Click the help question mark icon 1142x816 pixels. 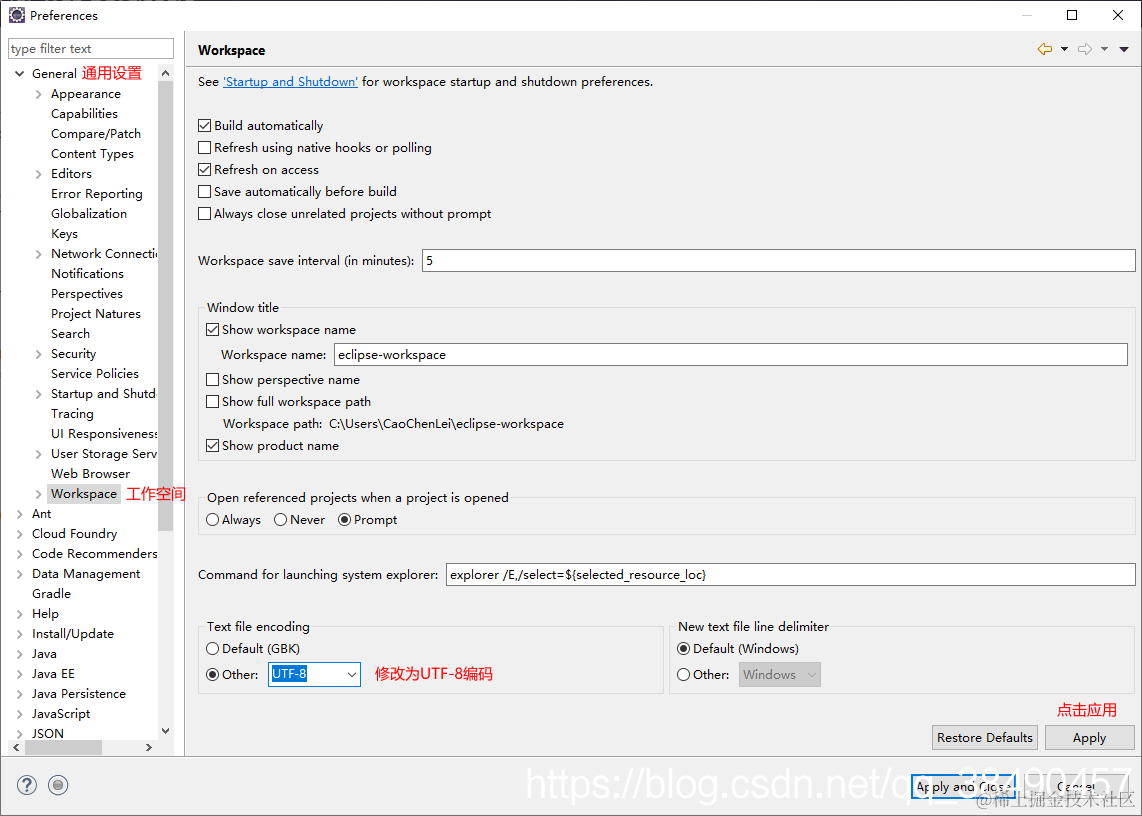27,785
